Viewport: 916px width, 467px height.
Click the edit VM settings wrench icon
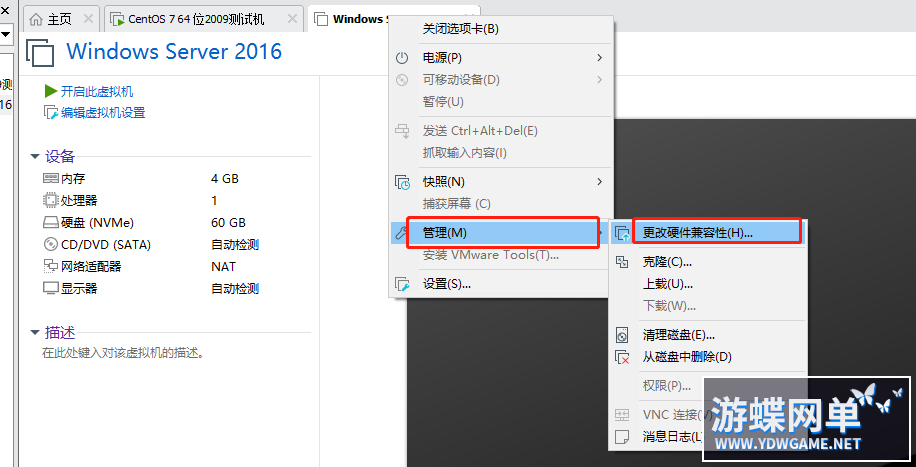(51, 113)
